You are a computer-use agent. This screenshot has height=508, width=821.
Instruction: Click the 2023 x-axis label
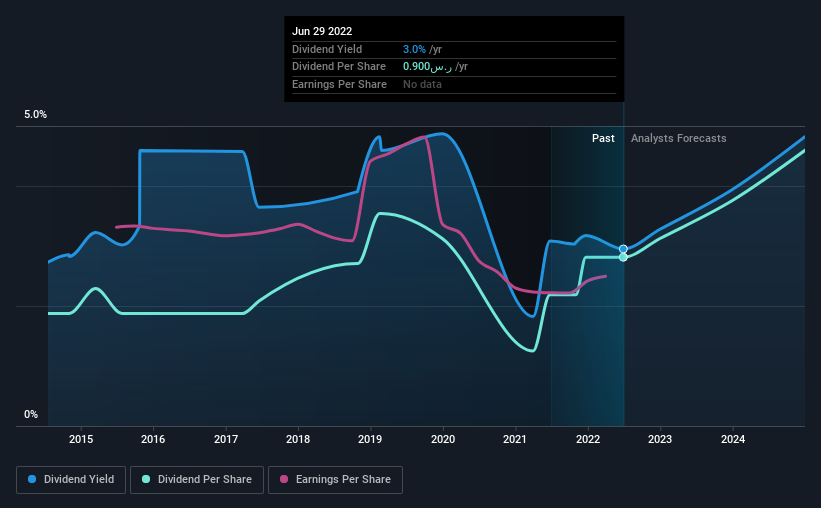[x=660, y=439]
